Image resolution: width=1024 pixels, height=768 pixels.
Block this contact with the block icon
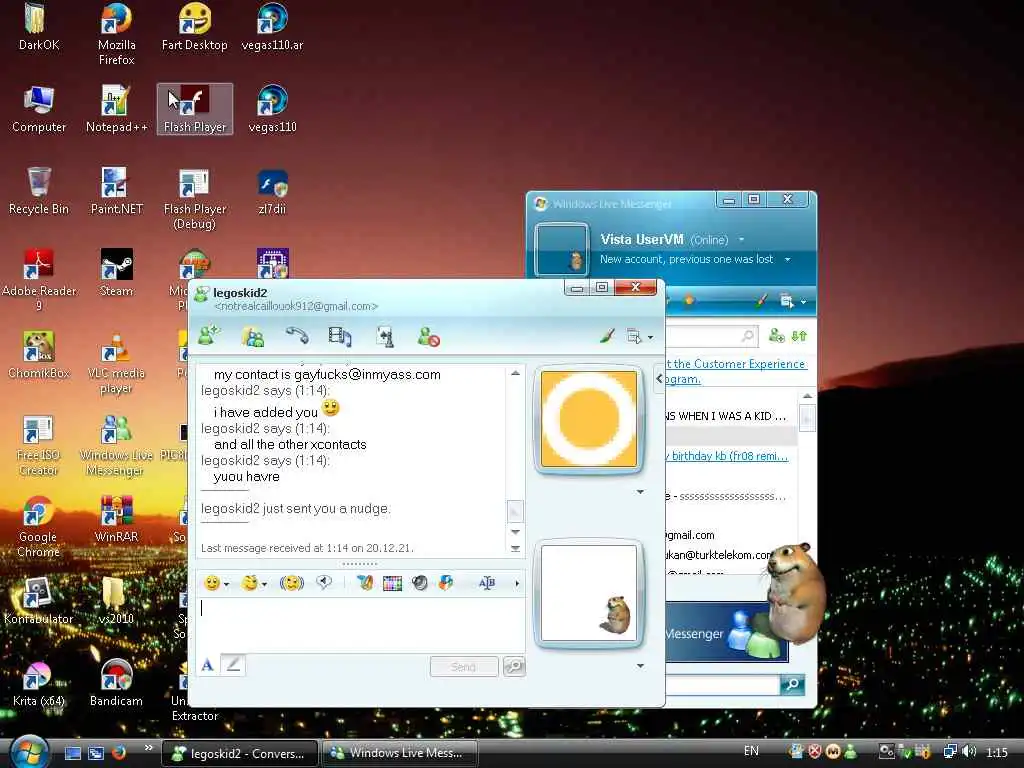[428, 336]
